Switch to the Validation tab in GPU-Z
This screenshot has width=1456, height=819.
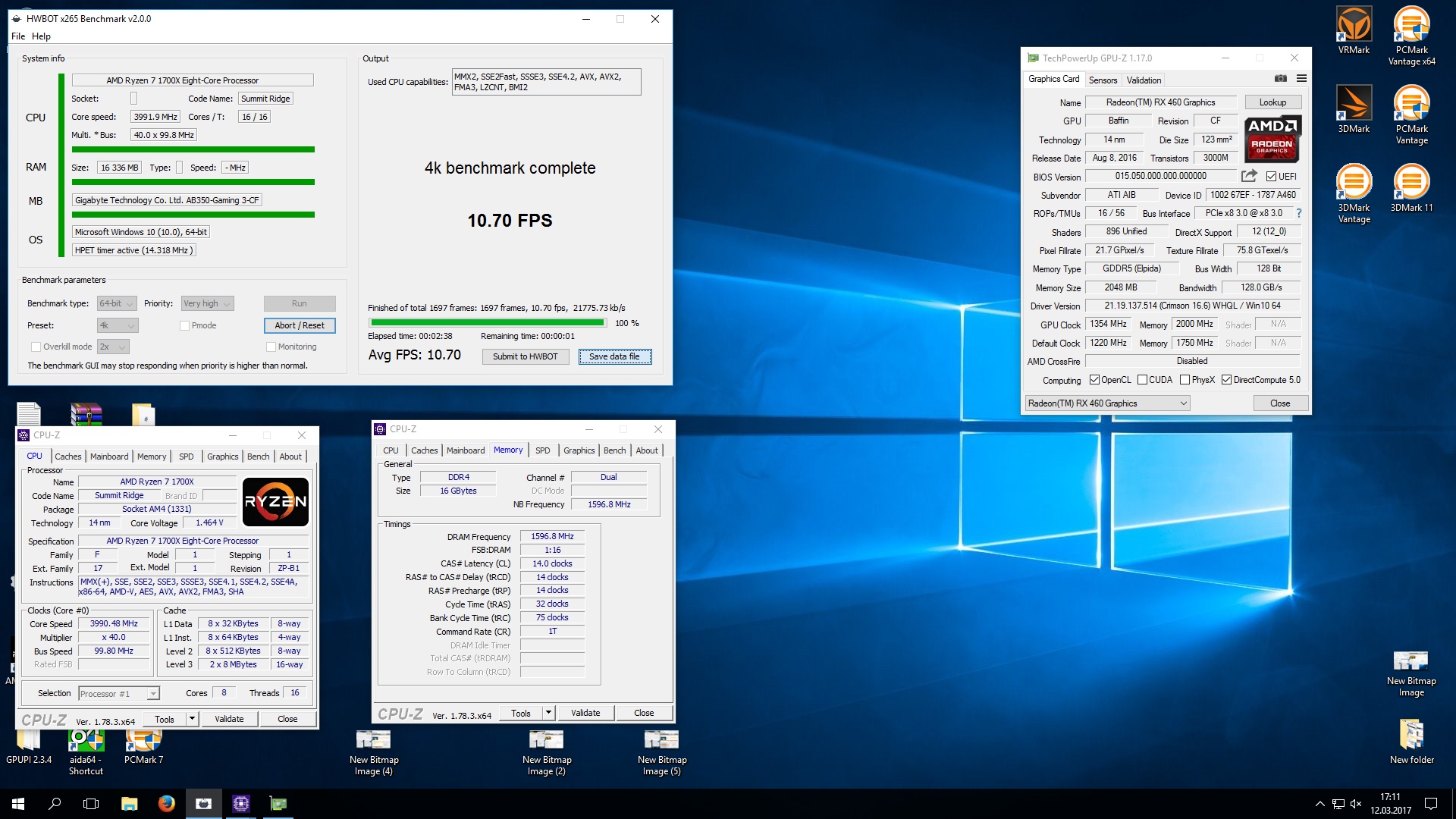click(1144, 80)
